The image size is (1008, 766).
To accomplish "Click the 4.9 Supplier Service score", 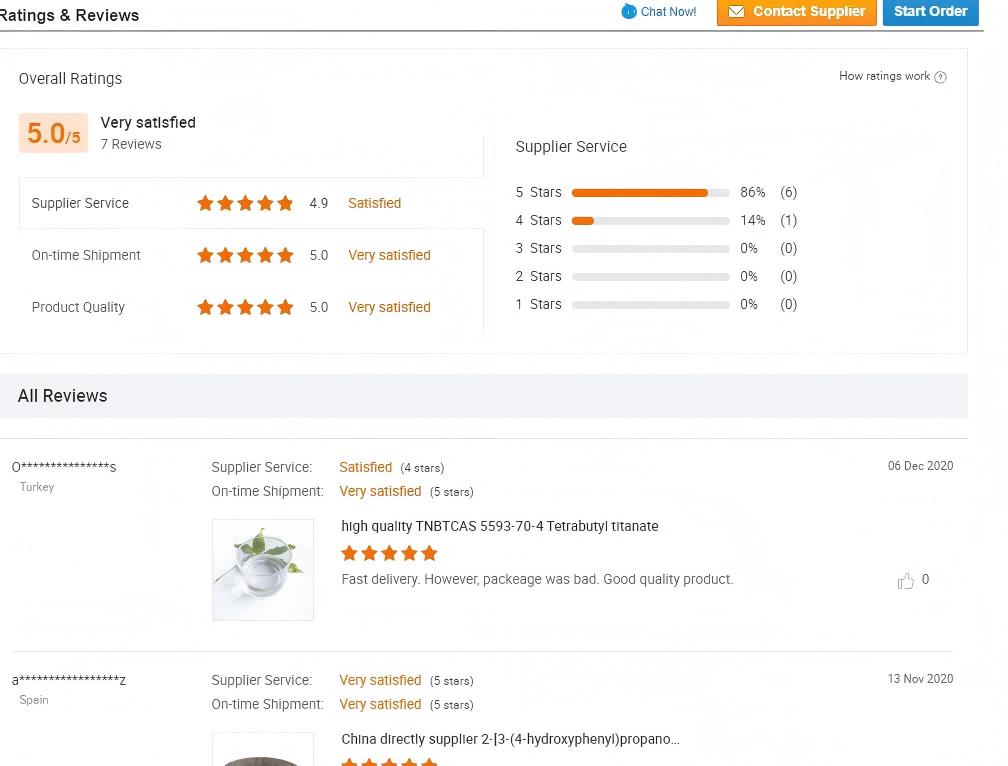I will [x=318, y=203].
